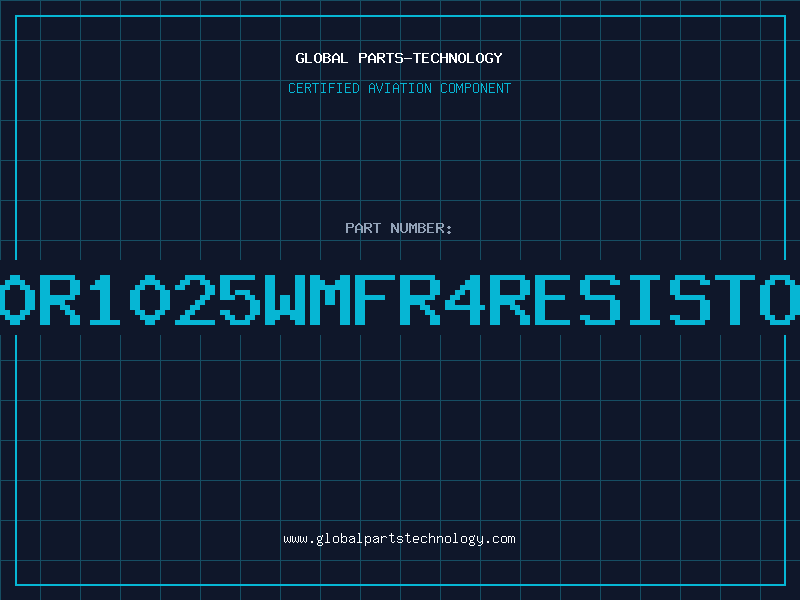This screenshot has height=600, width=800.
Task: Click the PART NUMBER: label
Action: [x=399, y=228]
